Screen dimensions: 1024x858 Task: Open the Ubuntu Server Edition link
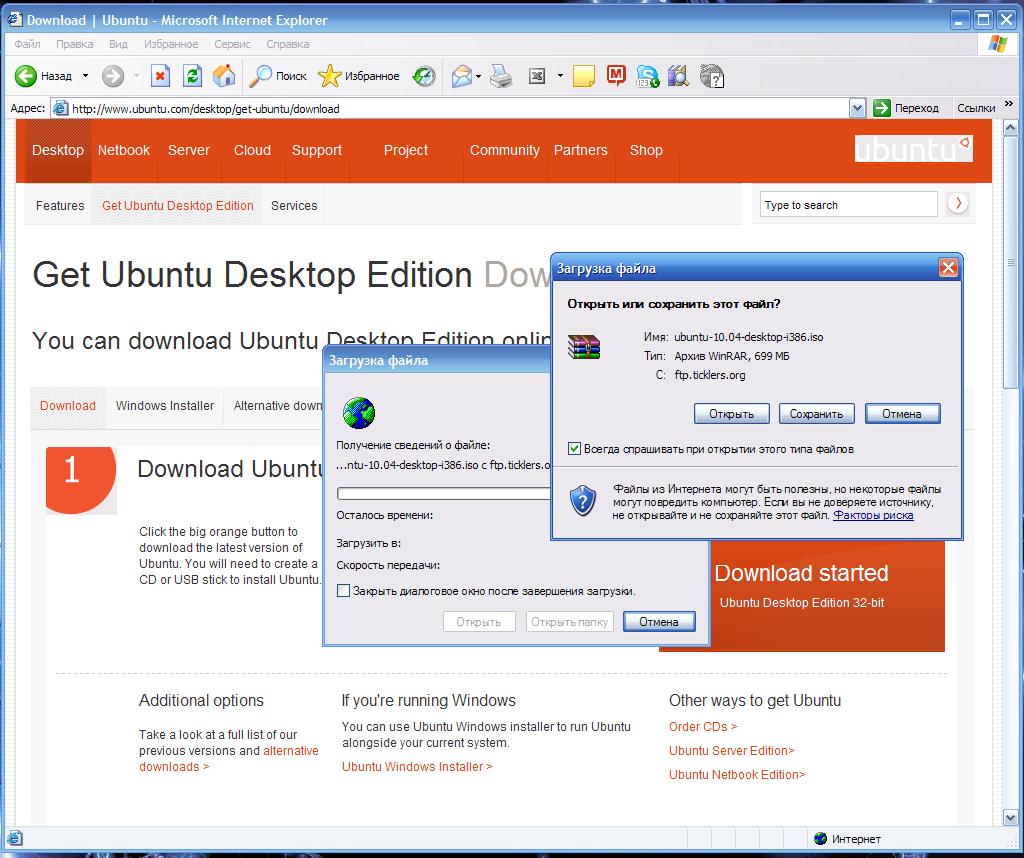point(731,750)
